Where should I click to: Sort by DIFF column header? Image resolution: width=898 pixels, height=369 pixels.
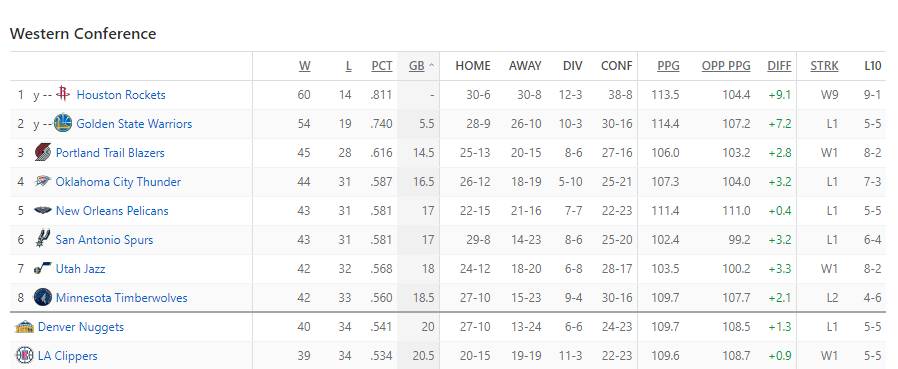[779, 66]
